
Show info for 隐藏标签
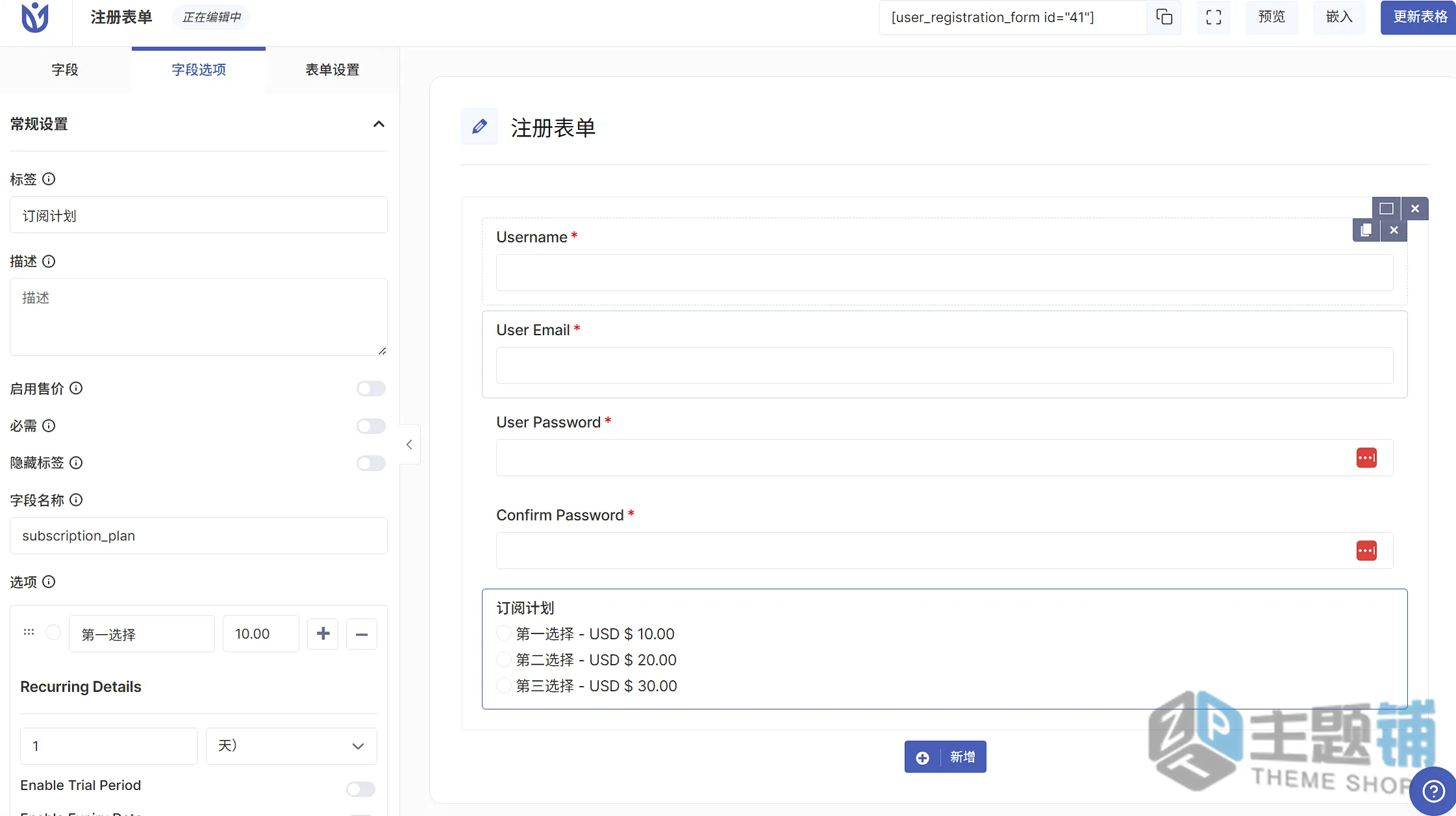(76, 463)
